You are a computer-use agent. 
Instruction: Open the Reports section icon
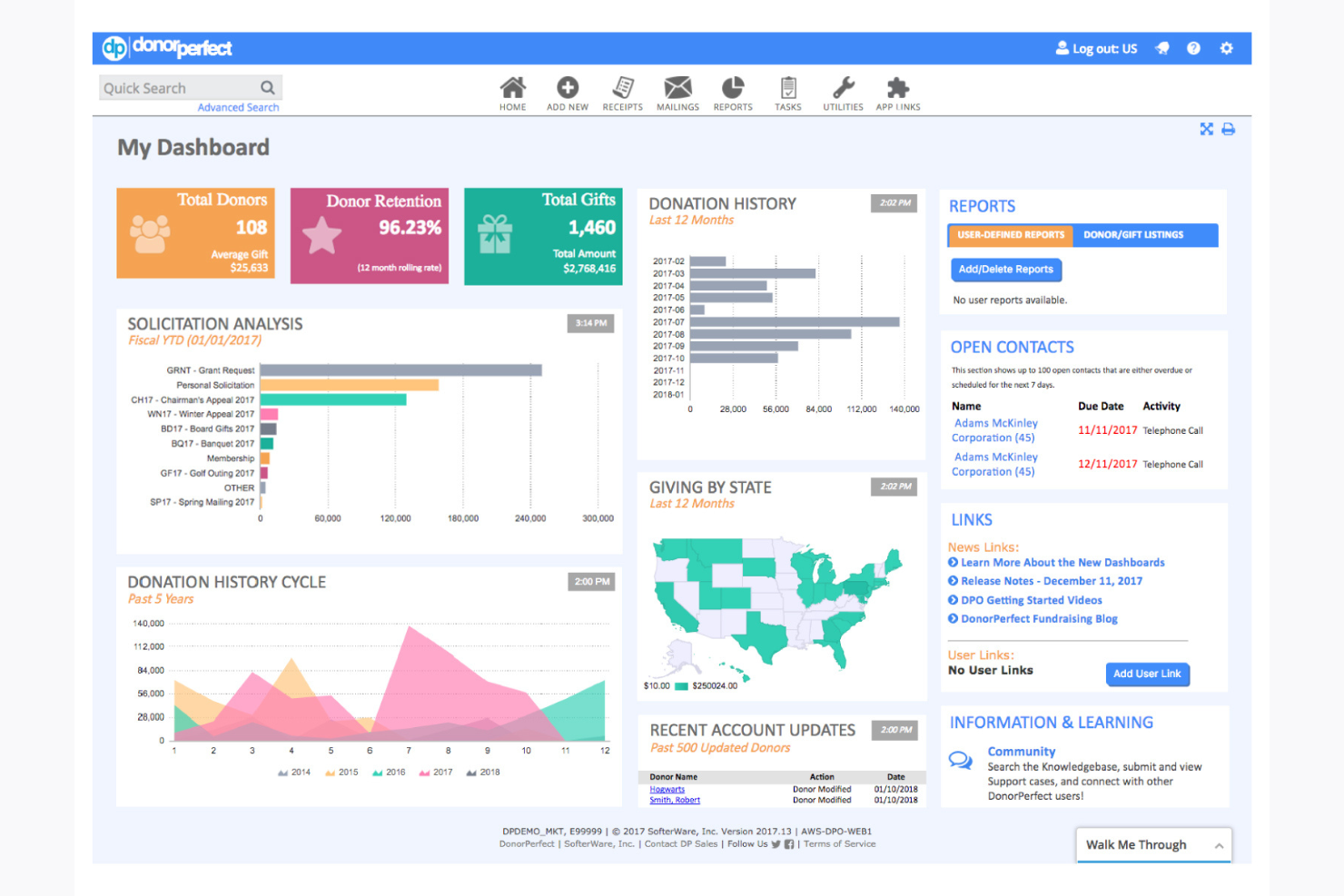pos(732,91)
